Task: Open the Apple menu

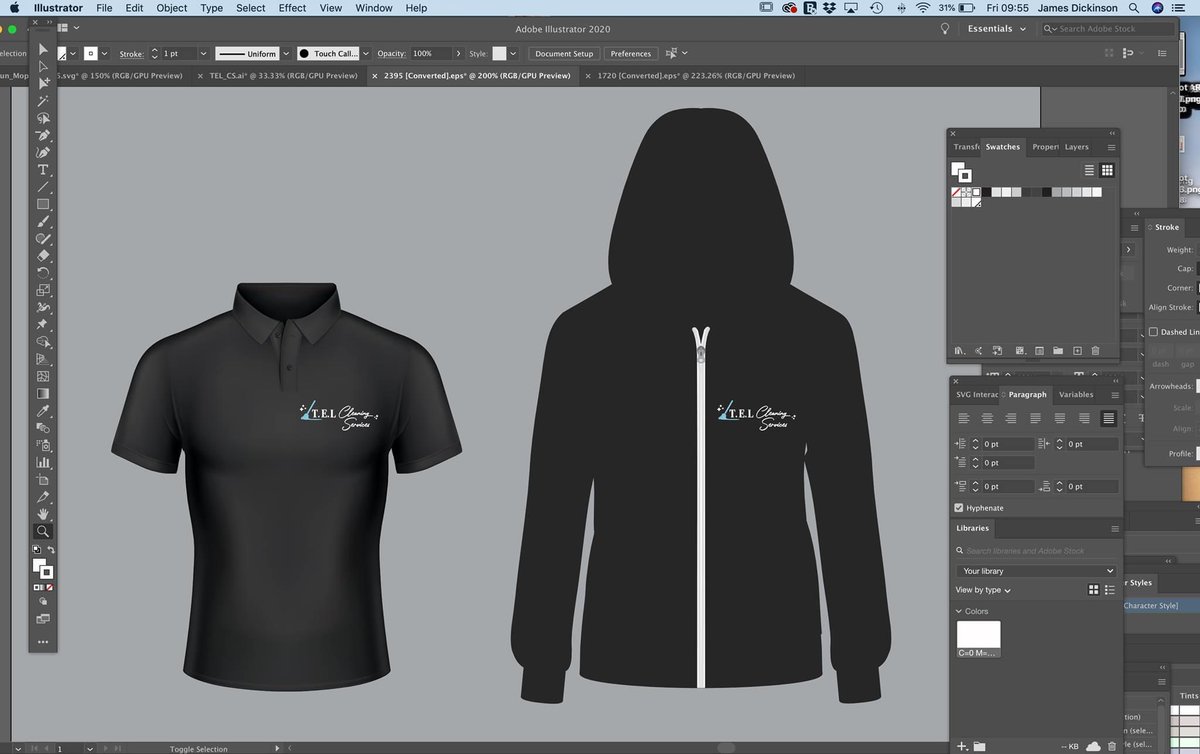Action: pos(14,8)
